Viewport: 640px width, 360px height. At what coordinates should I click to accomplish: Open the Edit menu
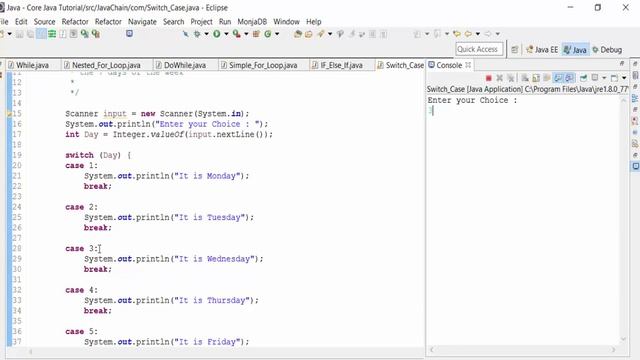[21, 22]
